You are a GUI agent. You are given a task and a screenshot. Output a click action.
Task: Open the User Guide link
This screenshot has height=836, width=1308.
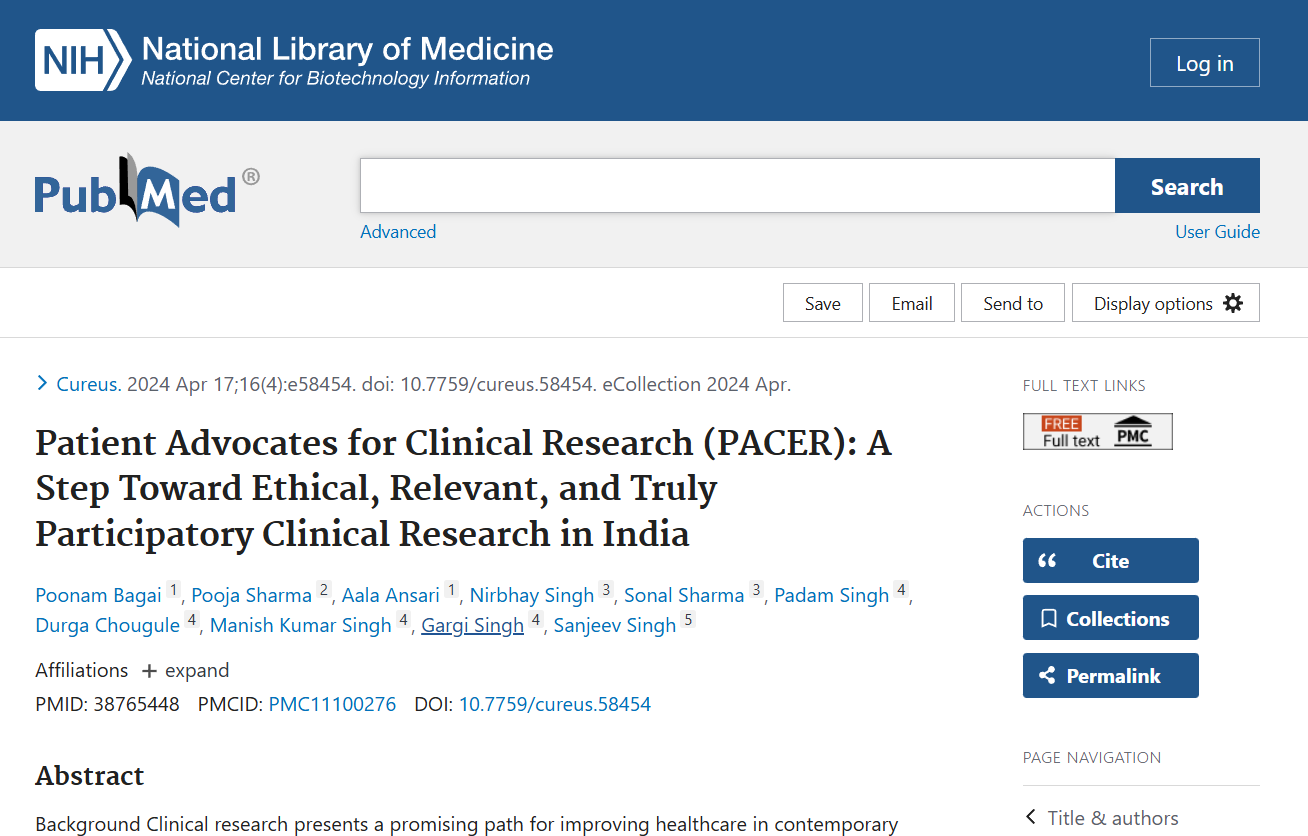[1217, 232]
